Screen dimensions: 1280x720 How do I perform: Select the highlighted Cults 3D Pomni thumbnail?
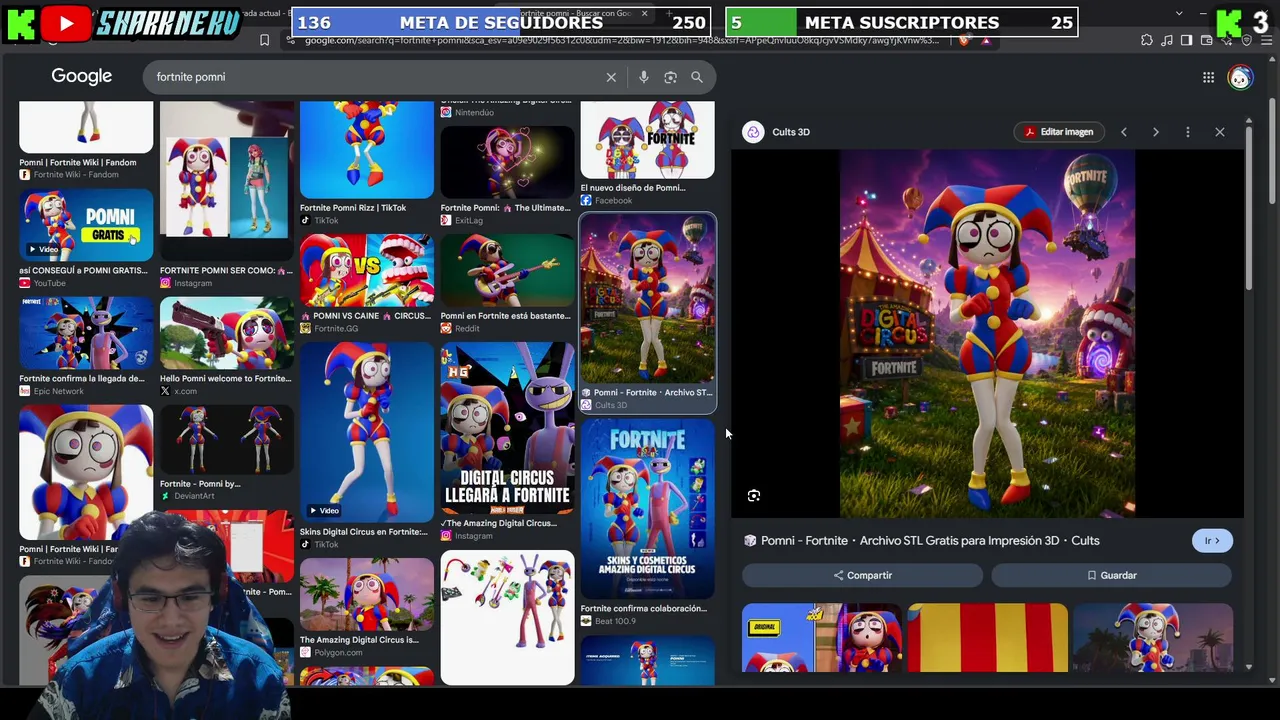648,299
